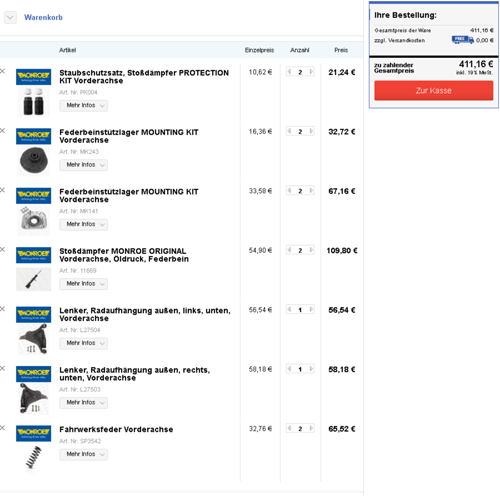The image size is (500, 496).
Task: Click the quantity field of Lenker rechts
Action: 300,369
